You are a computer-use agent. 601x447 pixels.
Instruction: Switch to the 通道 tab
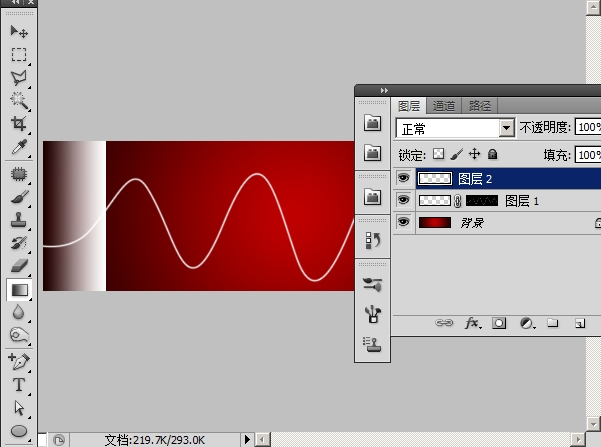[444, 106]
